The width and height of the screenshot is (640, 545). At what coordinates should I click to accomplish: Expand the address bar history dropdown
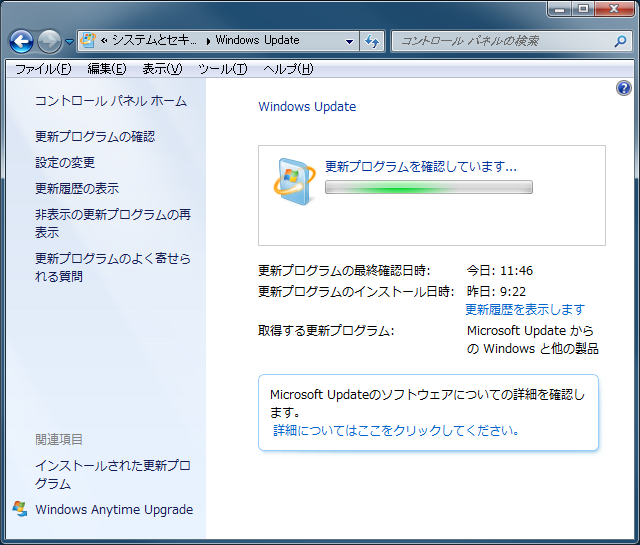pos(349,41)
